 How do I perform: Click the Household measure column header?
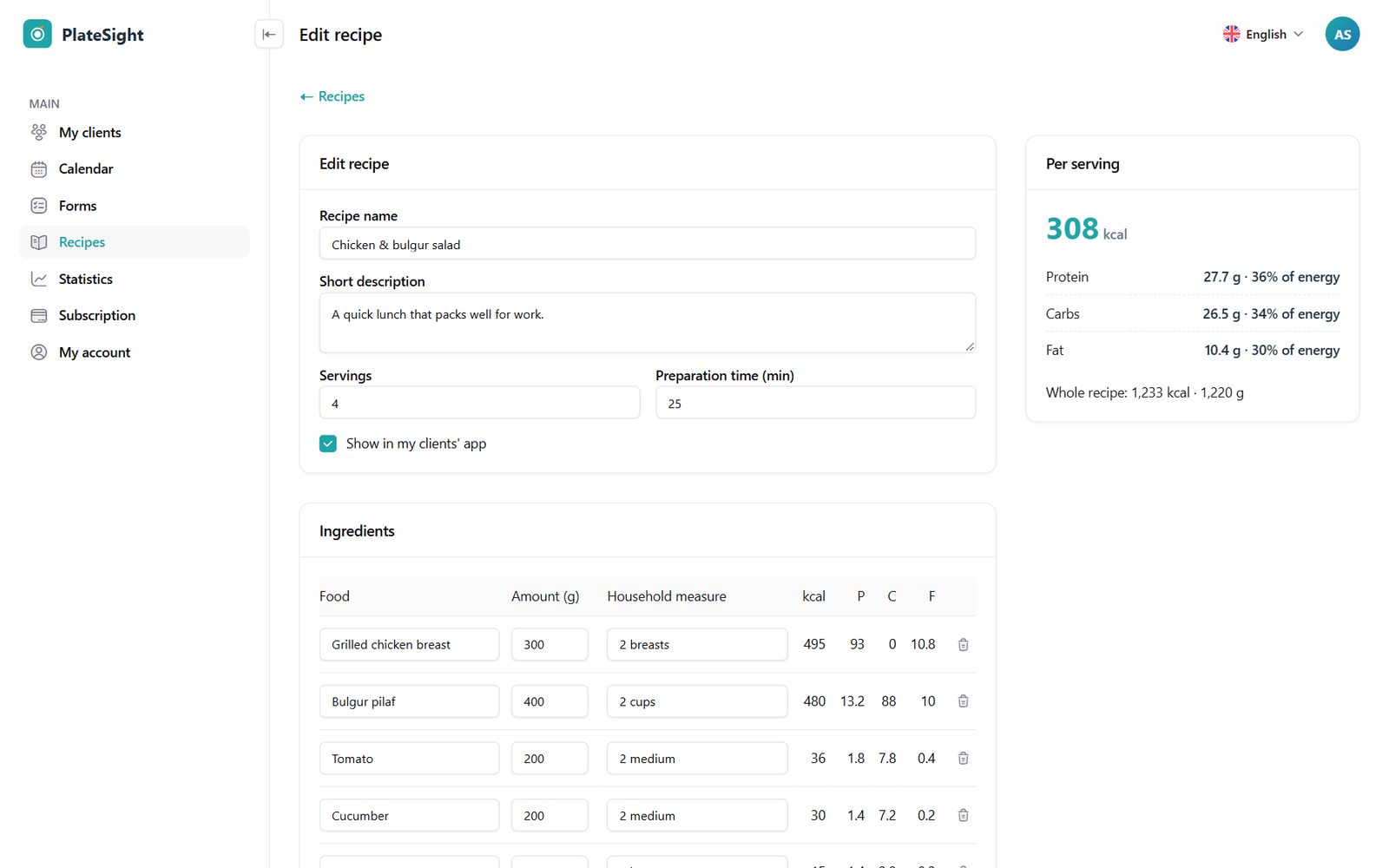[667, 596]
